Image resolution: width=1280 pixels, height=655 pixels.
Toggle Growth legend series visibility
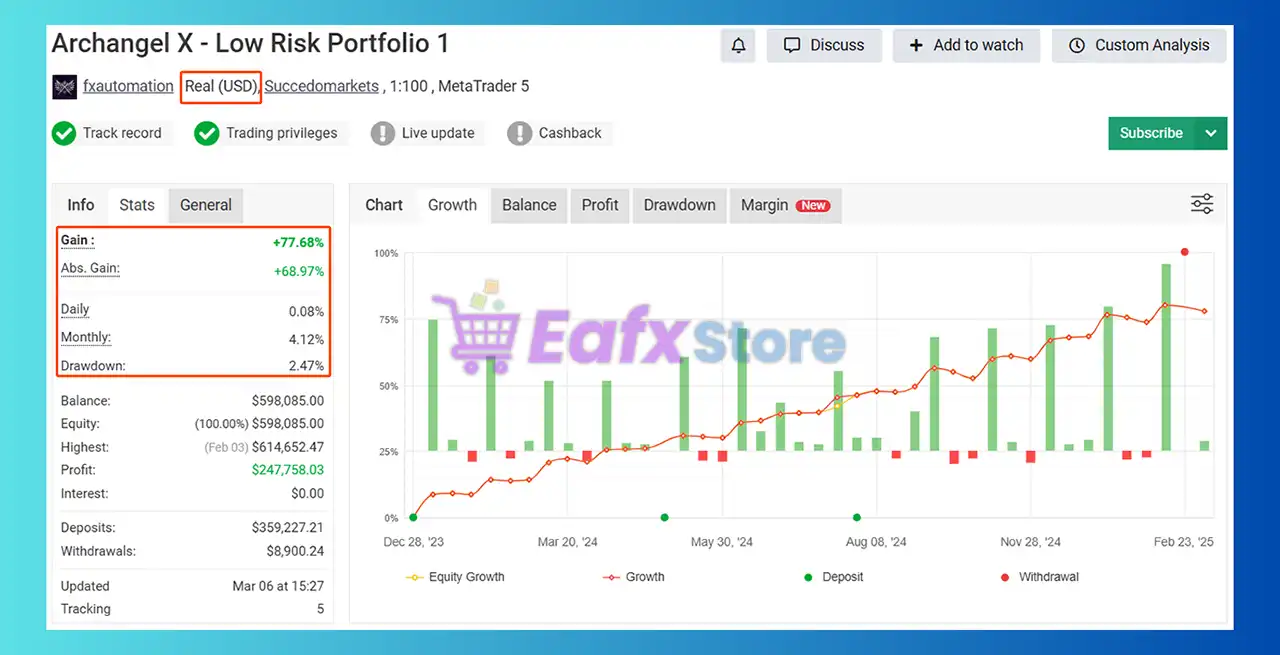click(634, 577)
